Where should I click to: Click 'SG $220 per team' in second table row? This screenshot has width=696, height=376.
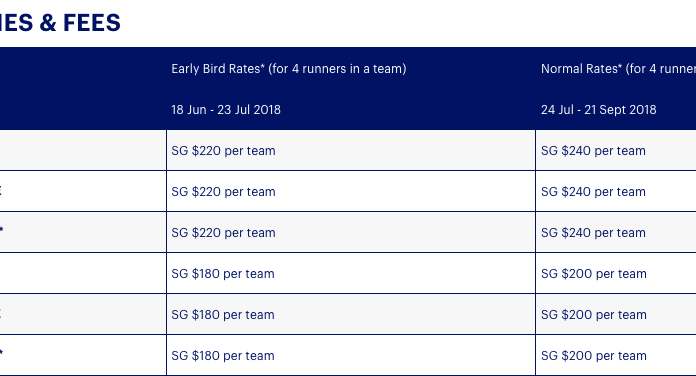(x=223, y=192)
